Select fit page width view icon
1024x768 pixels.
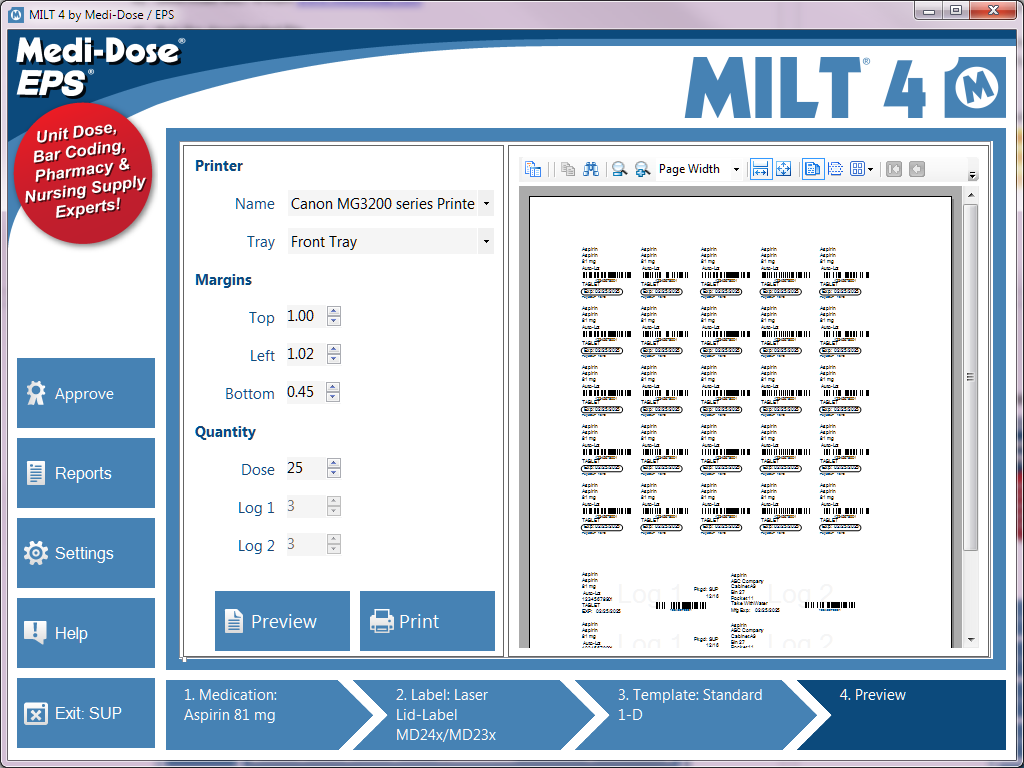[x=761, y=169]
